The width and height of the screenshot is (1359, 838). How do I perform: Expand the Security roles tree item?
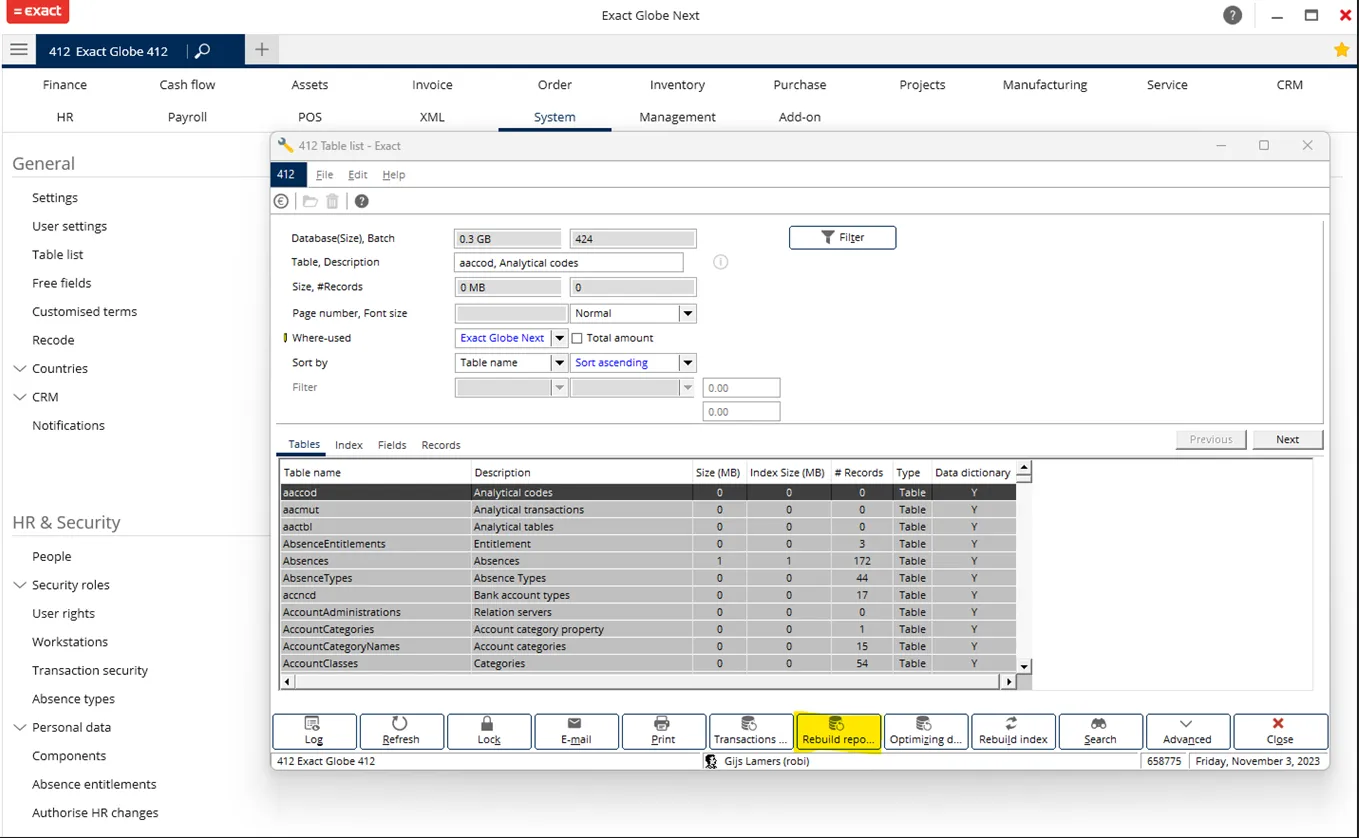(x=19, y=585)
